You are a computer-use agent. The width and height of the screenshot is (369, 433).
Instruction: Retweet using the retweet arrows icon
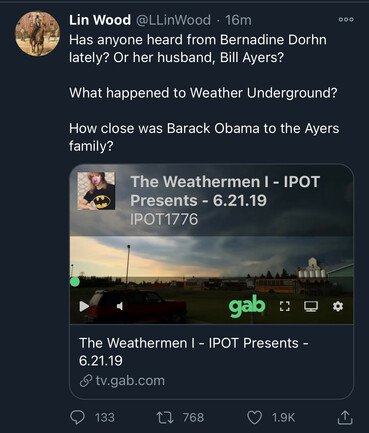click(x=164, y=417)
